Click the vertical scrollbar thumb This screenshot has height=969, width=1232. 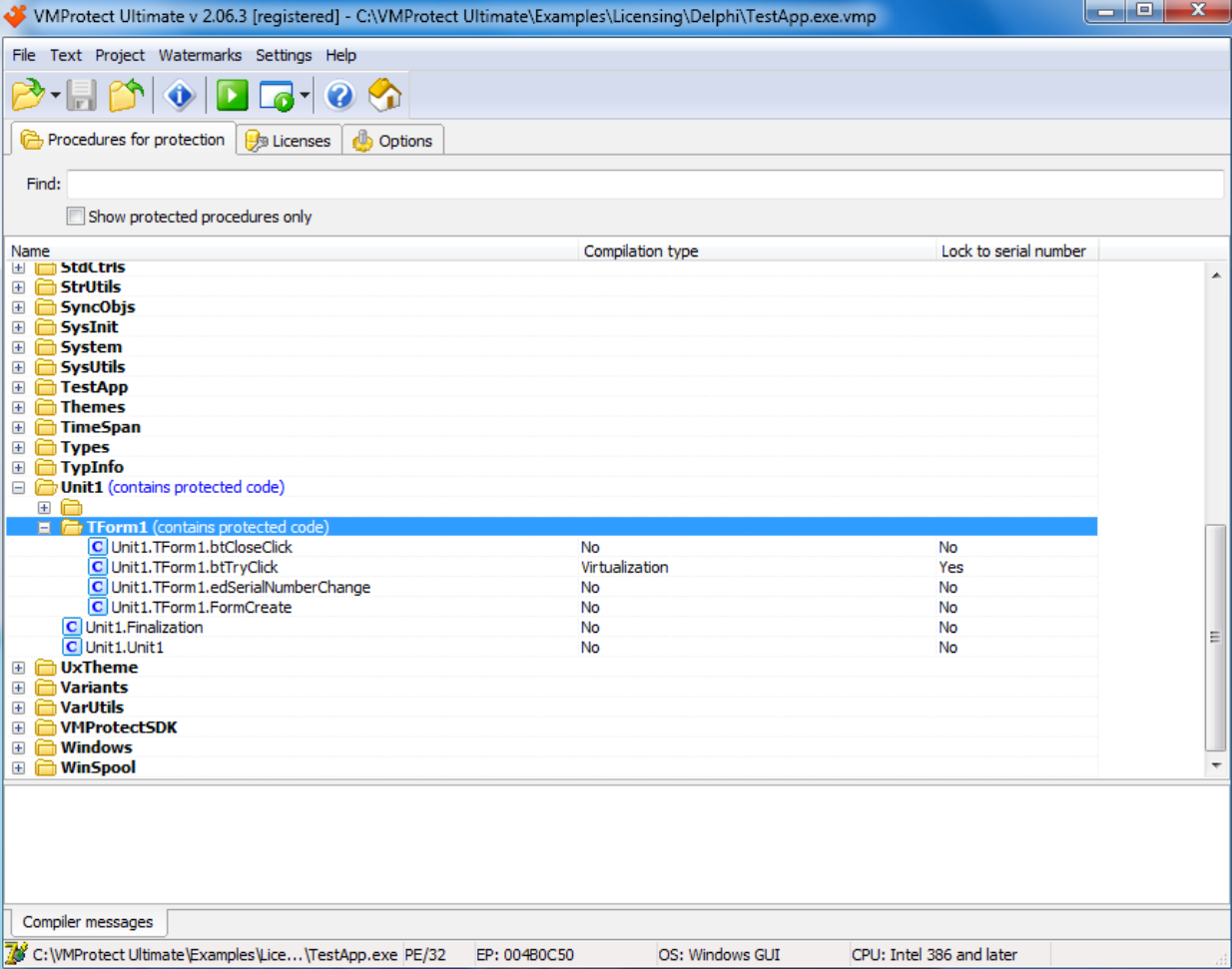1215,637
